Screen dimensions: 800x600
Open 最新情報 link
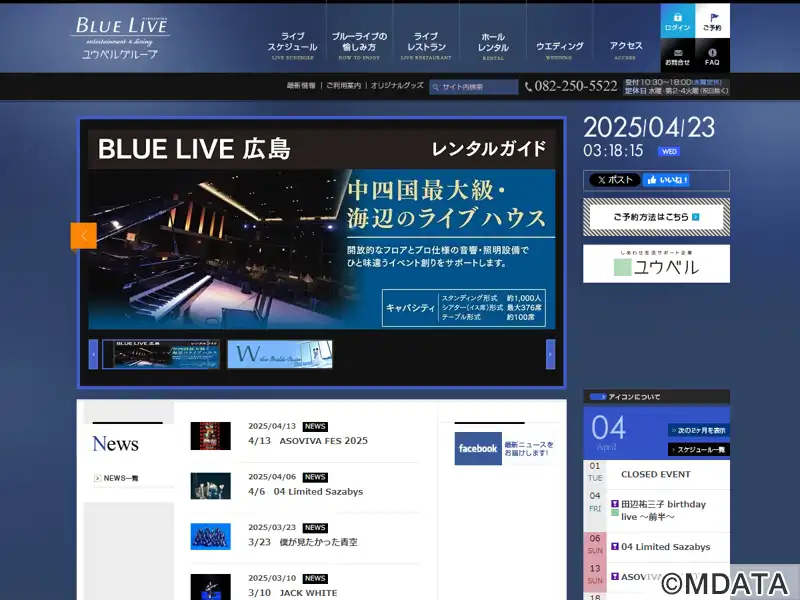[x=301, y=86]
